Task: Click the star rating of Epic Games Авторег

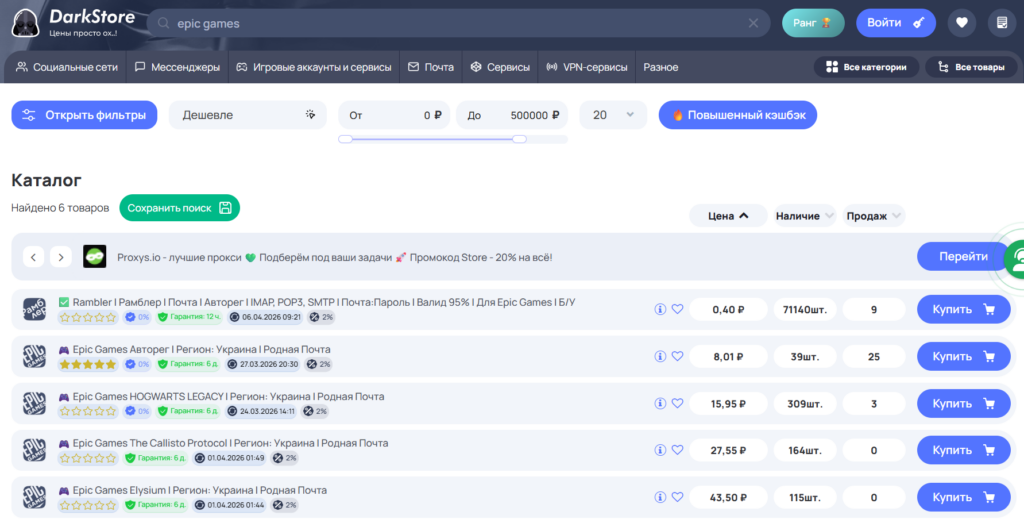Action: (88, 364)
